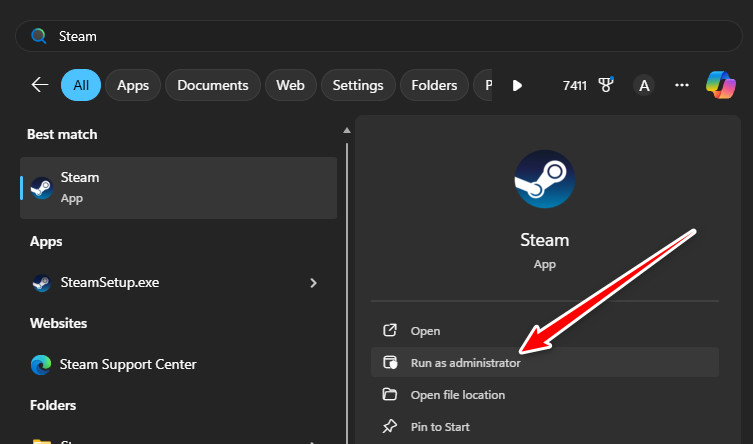
Task: Expand SteamSetup.exe details with chevron
Action: point(313,283)
